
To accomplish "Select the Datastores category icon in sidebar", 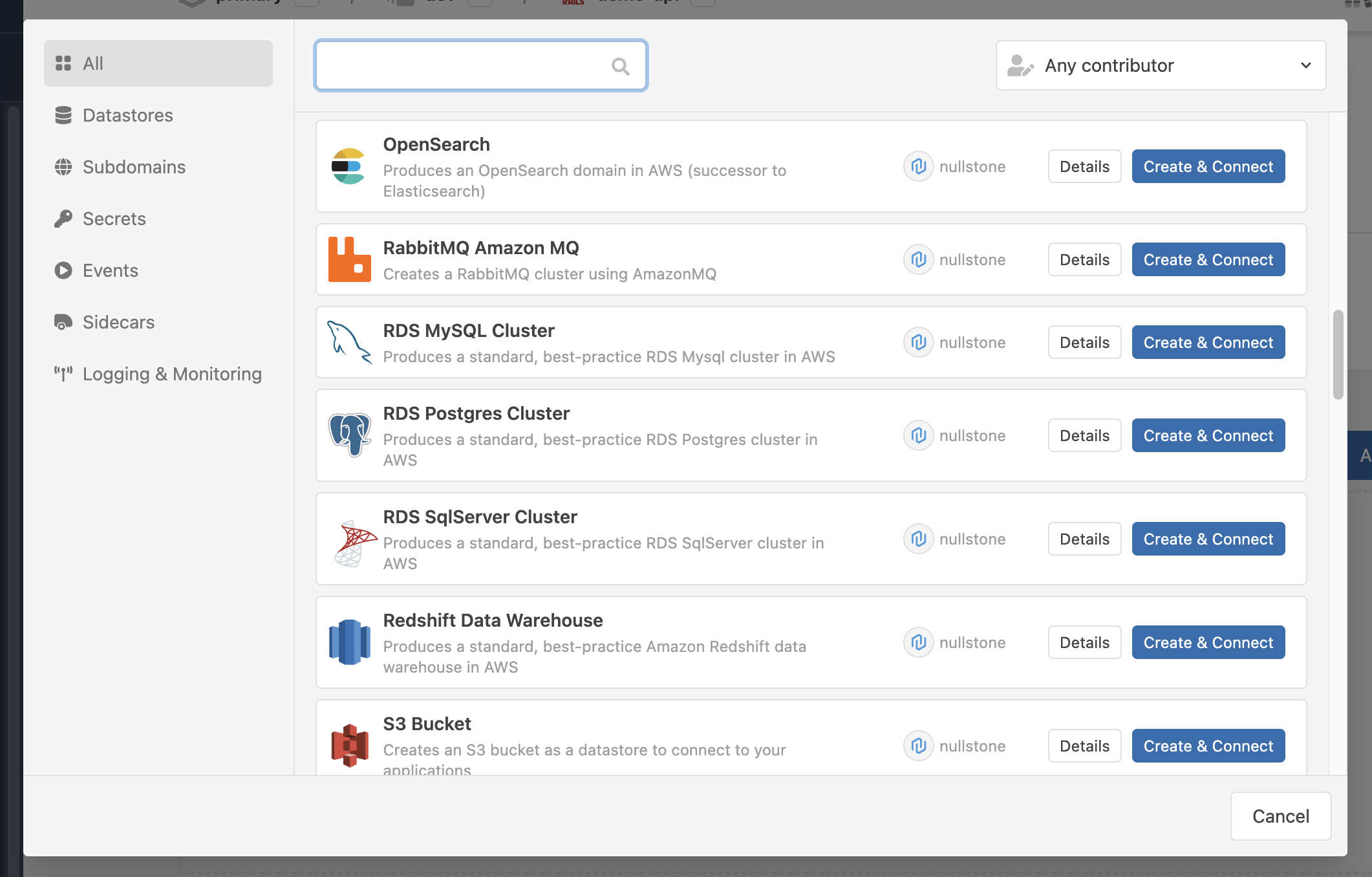I will point(63,115).
